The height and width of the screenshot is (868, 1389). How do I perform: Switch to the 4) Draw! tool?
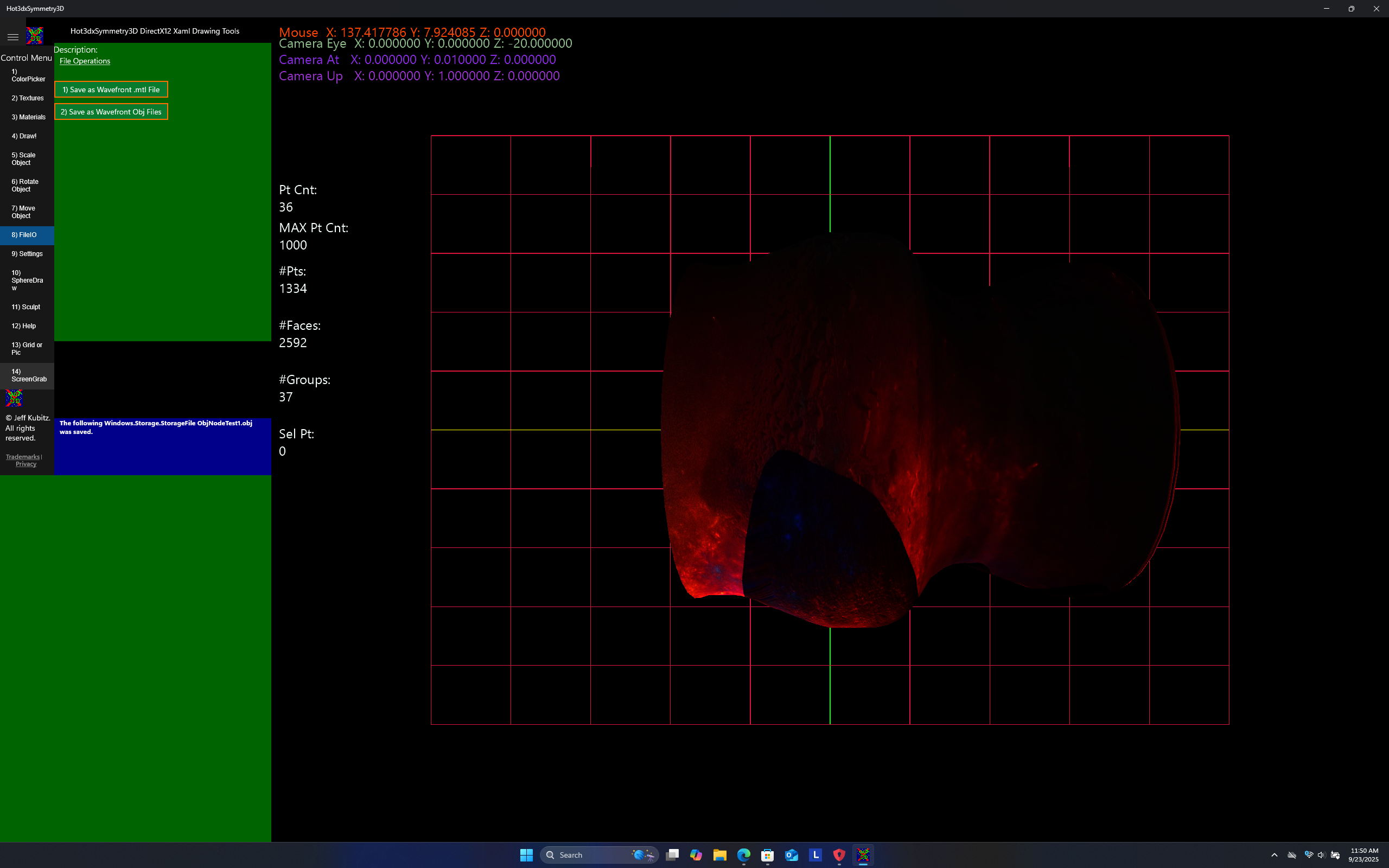(23, 136)
